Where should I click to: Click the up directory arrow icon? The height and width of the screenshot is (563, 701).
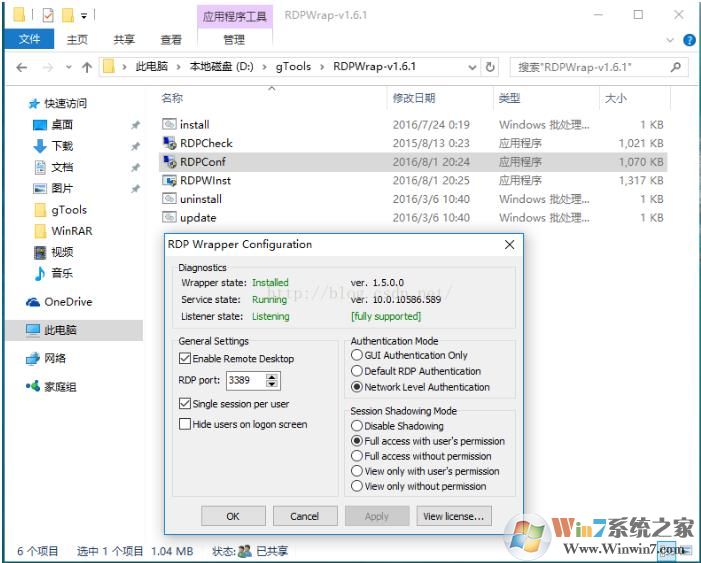point(86,67)
